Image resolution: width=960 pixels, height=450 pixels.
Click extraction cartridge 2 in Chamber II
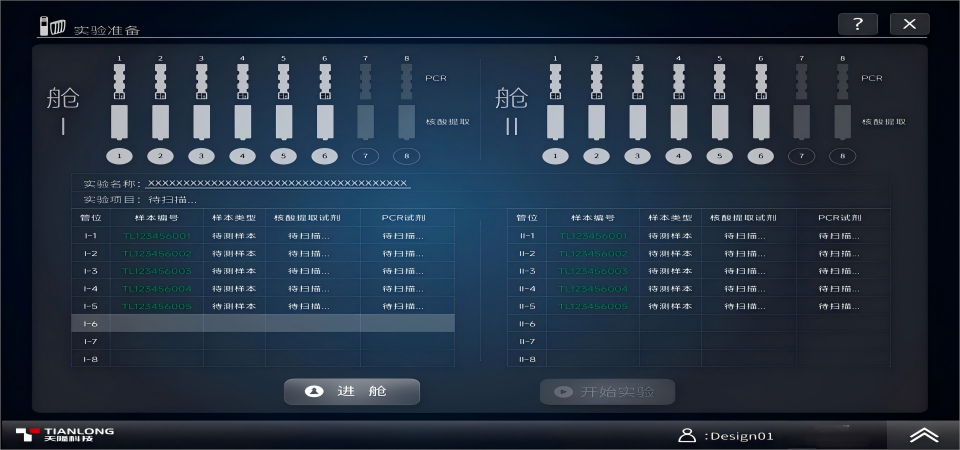(596, 122)
